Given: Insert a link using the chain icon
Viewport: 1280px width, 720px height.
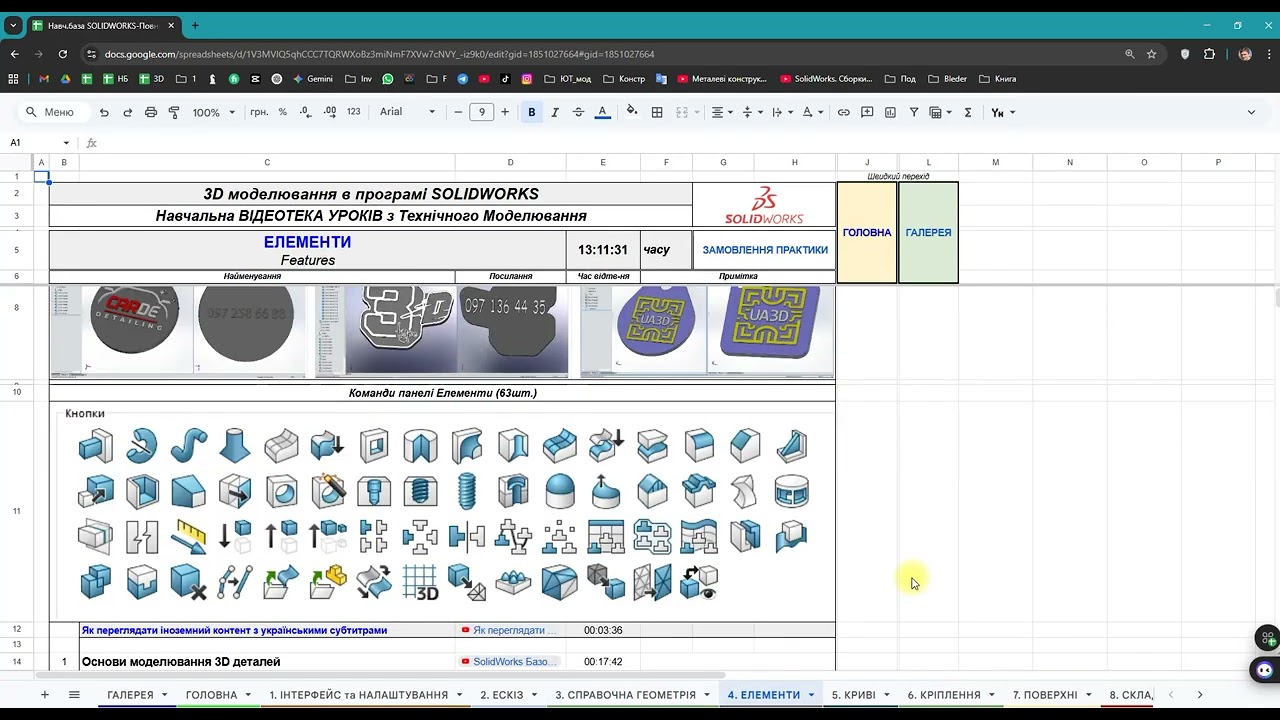Looking at the screenshot, I should tap(843, 113).
